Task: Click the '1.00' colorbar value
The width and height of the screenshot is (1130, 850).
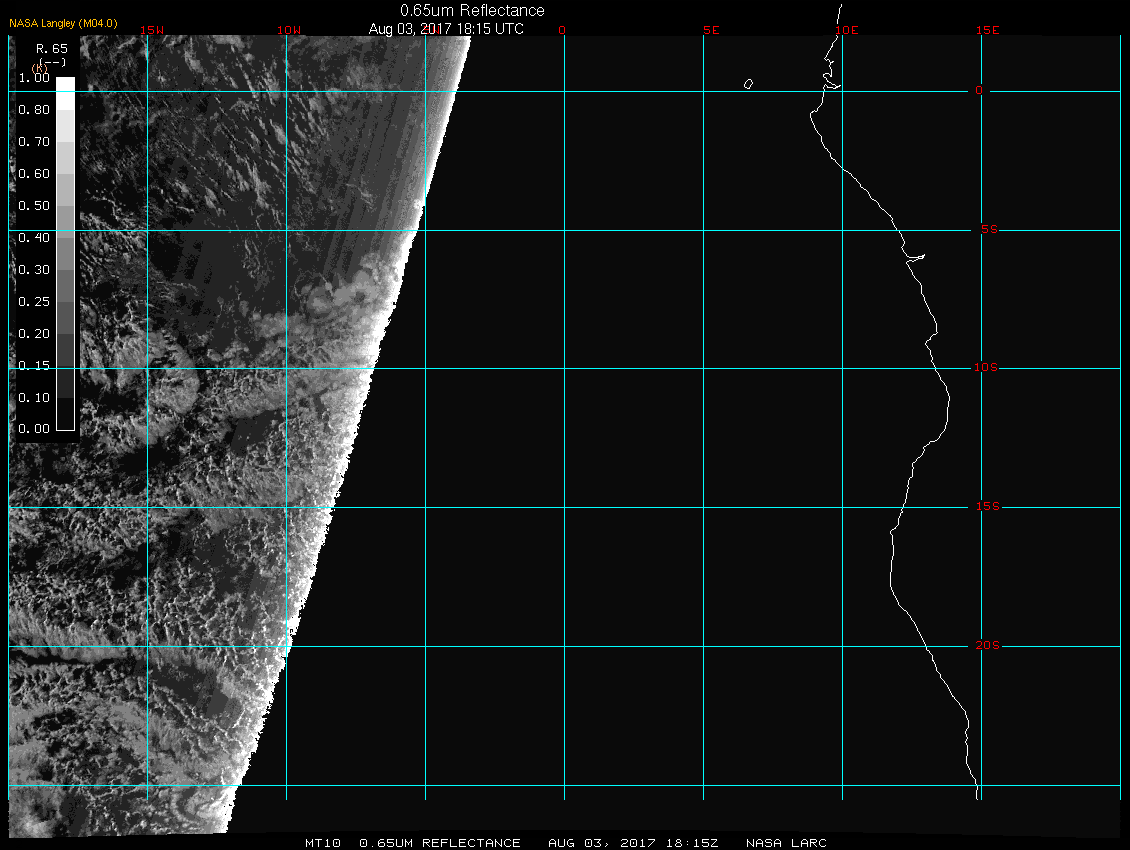Action: coord(34,78)
